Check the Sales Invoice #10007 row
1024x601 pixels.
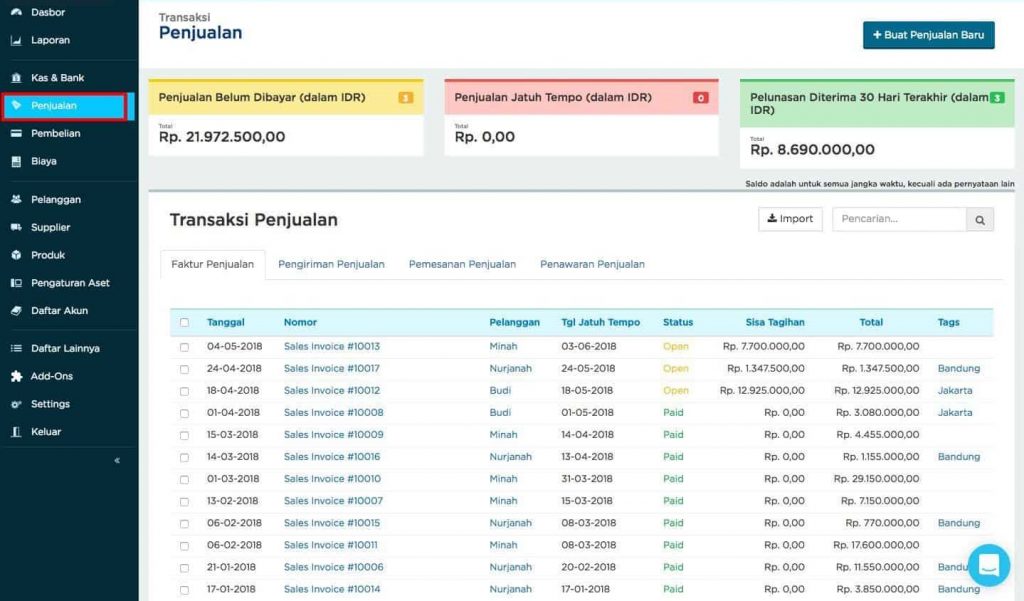[x=184, y=502]
